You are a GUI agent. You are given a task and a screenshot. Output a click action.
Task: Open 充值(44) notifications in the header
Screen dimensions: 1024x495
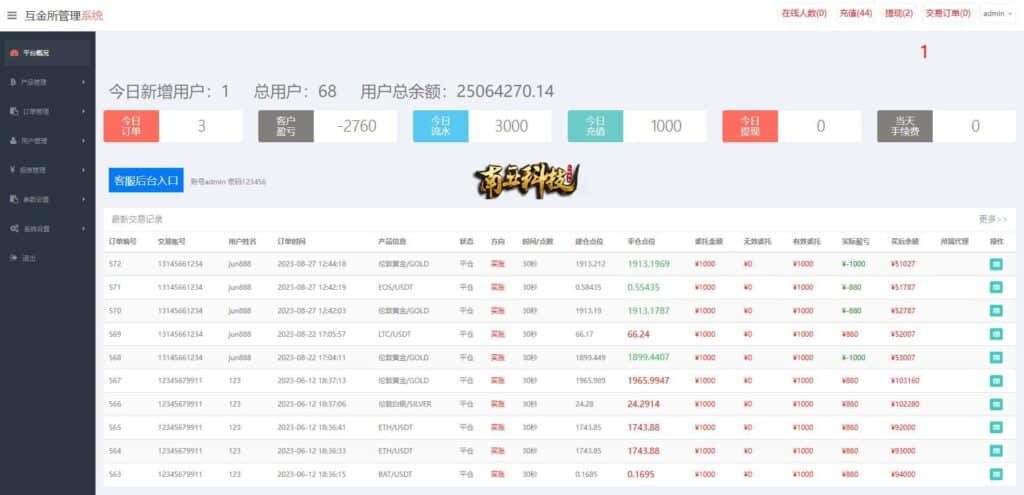click(855, 14)
